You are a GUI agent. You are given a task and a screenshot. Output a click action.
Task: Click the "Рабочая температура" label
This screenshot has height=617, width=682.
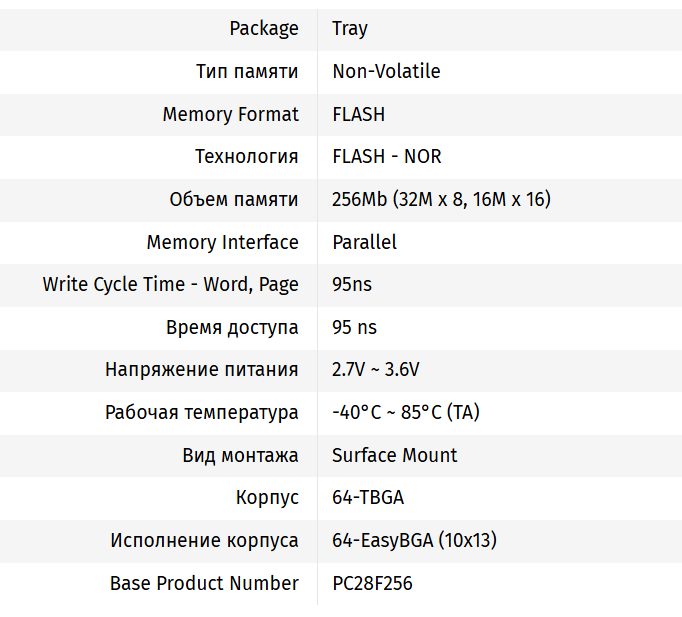[x=201, y=413]
